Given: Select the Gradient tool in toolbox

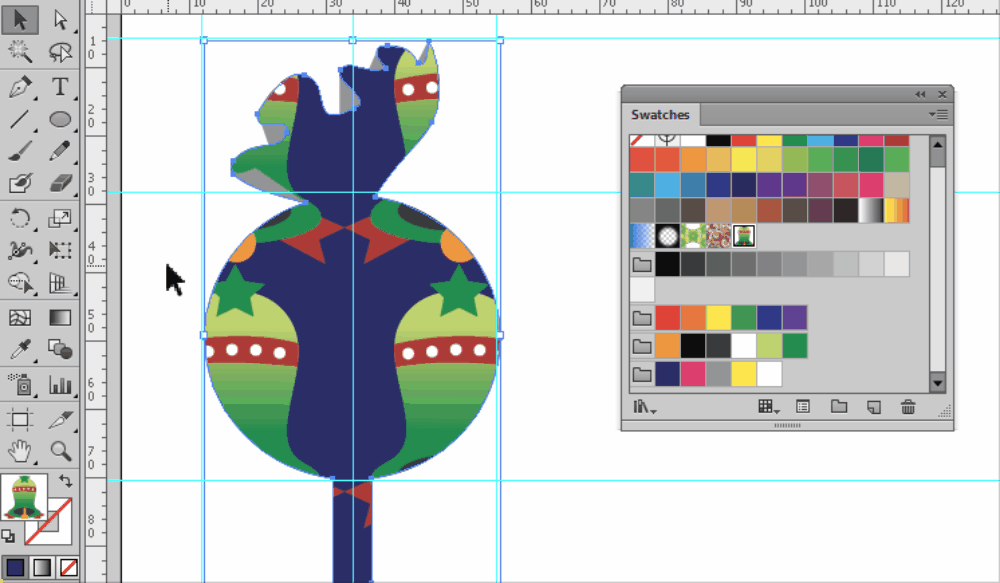Looking at the screenshot, I should point(60,317).
